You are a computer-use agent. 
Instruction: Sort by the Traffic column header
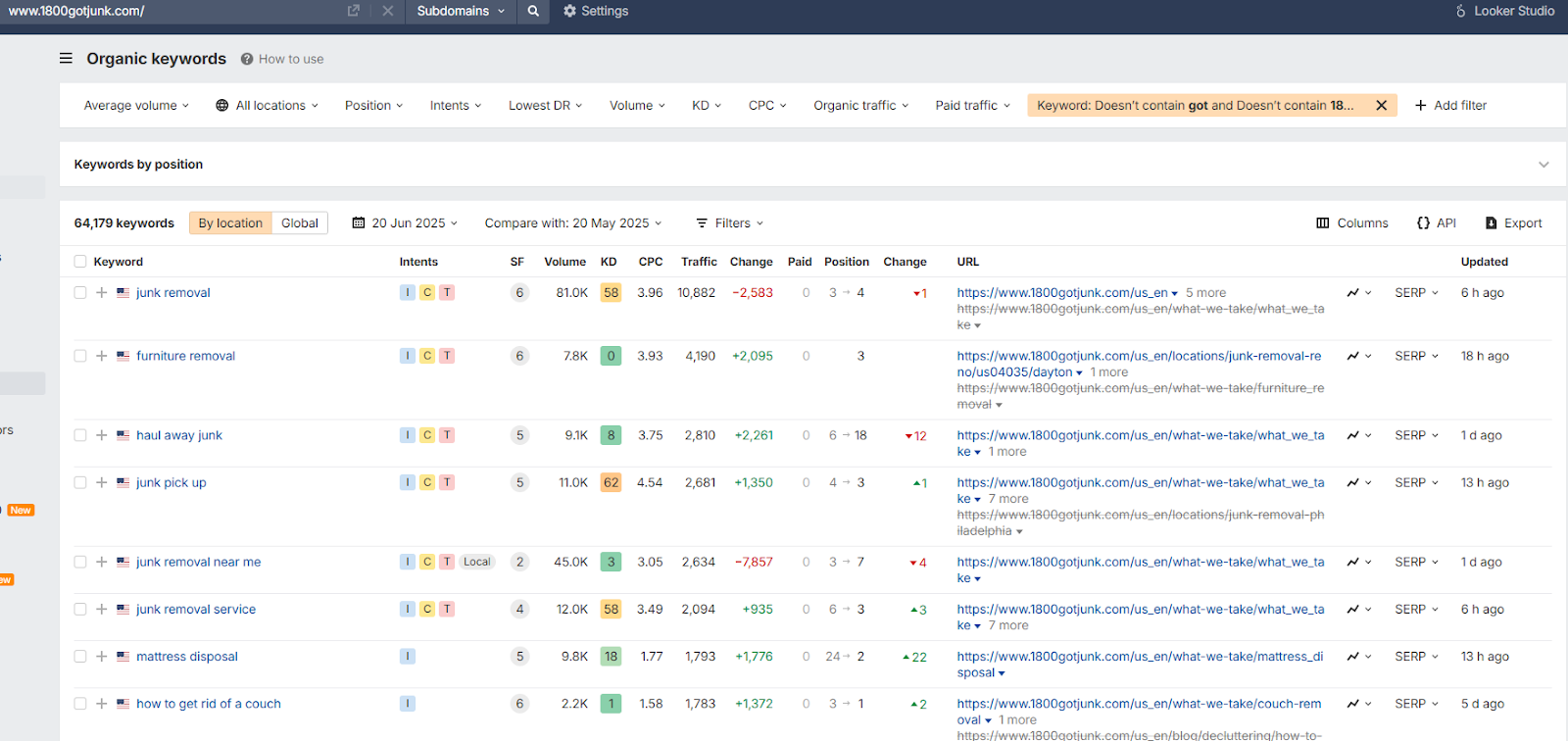pos(699,262)
